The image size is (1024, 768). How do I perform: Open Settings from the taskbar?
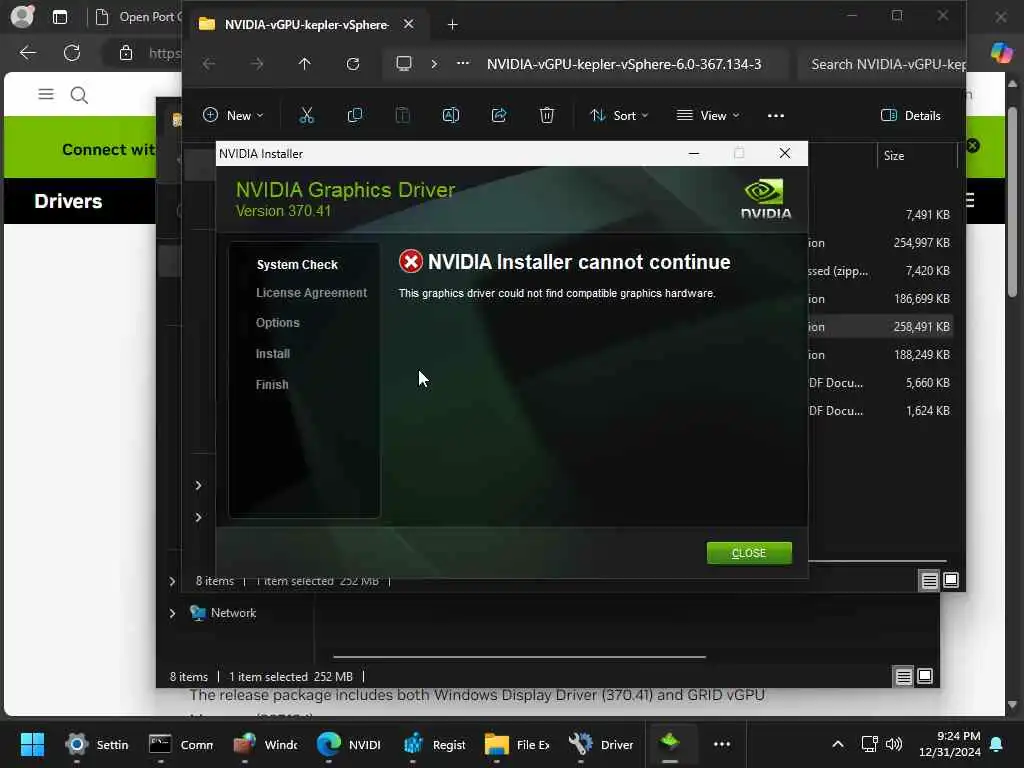click(97, 744)
